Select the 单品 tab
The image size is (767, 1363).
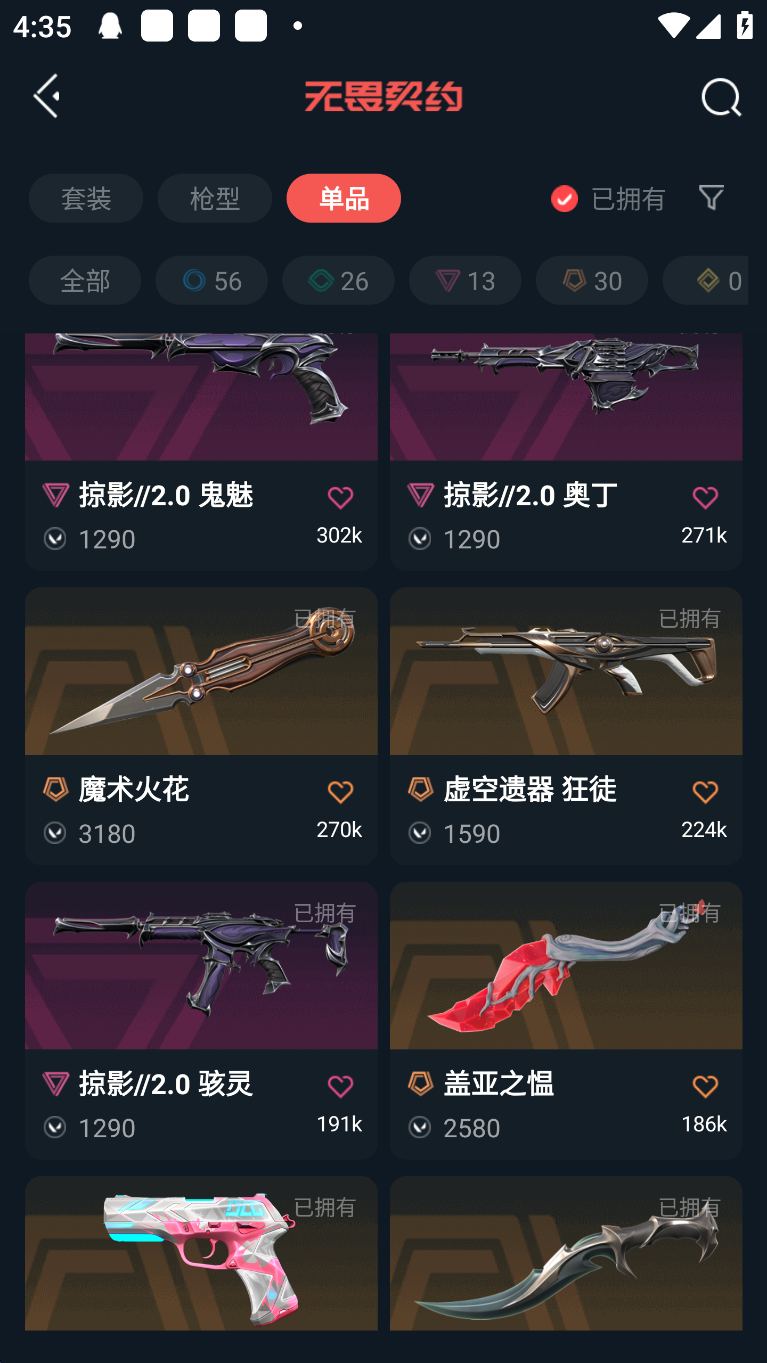point(344,198)
